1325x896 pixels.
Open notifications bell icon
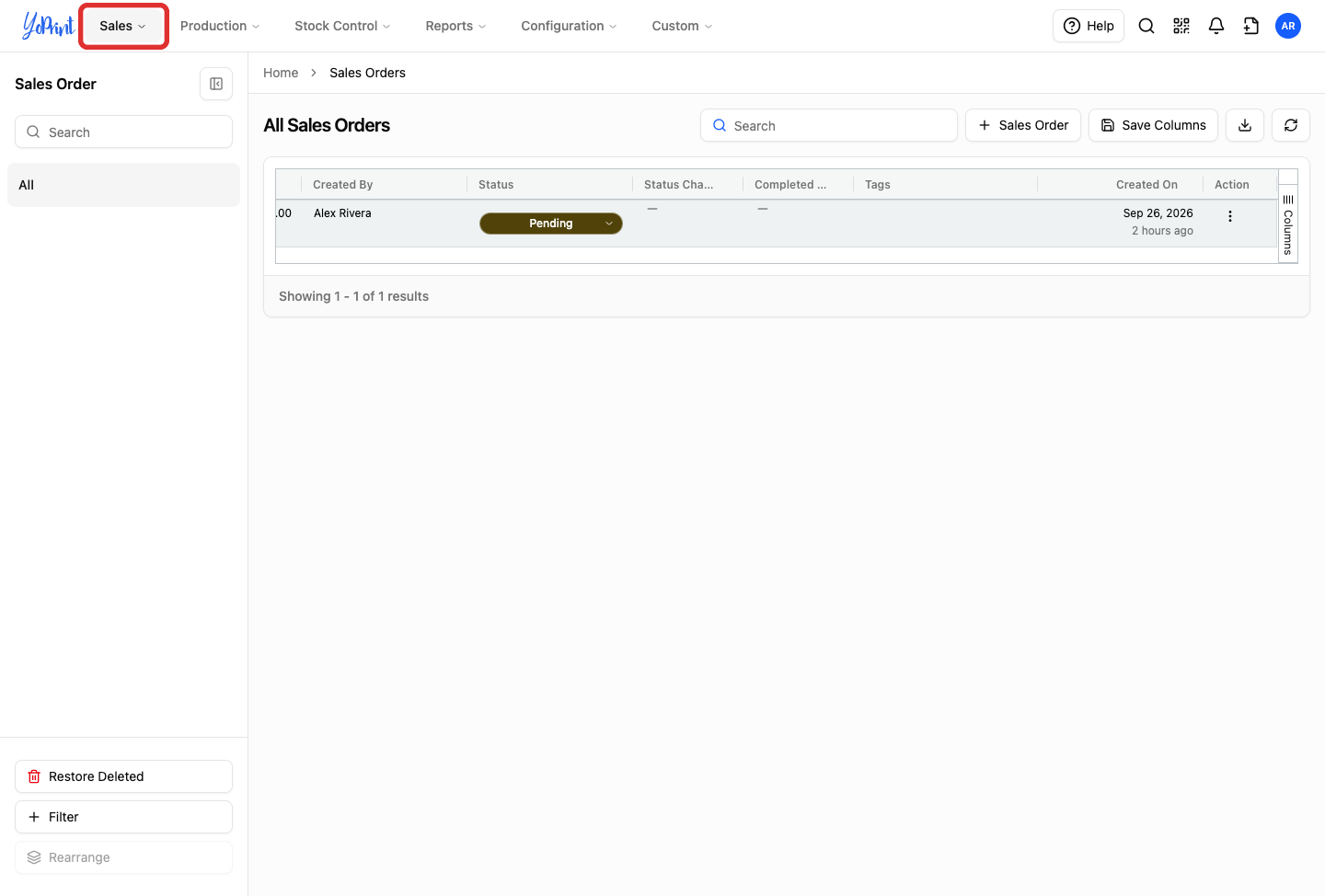(1216, 26)
